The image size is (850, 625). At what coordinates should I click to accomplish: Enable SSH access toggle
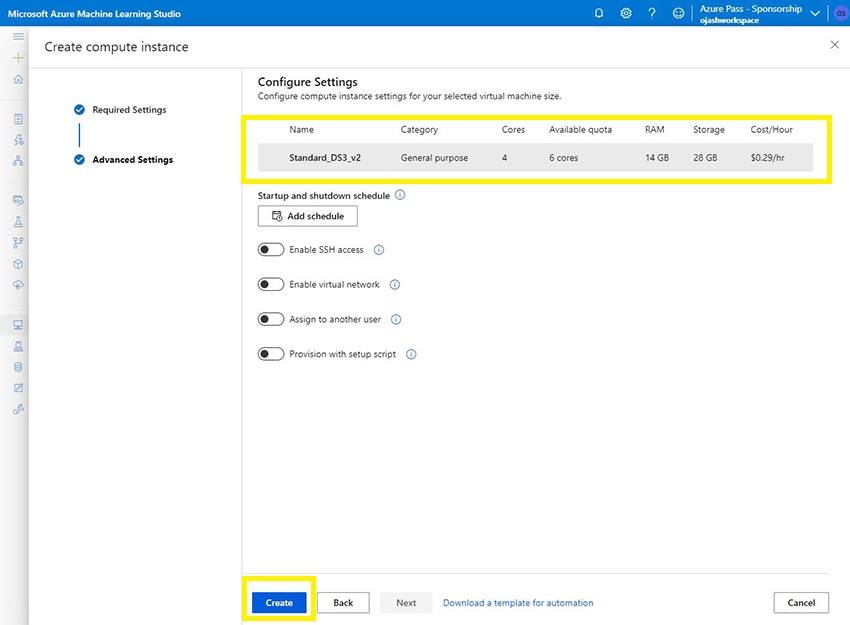(271, 250)
